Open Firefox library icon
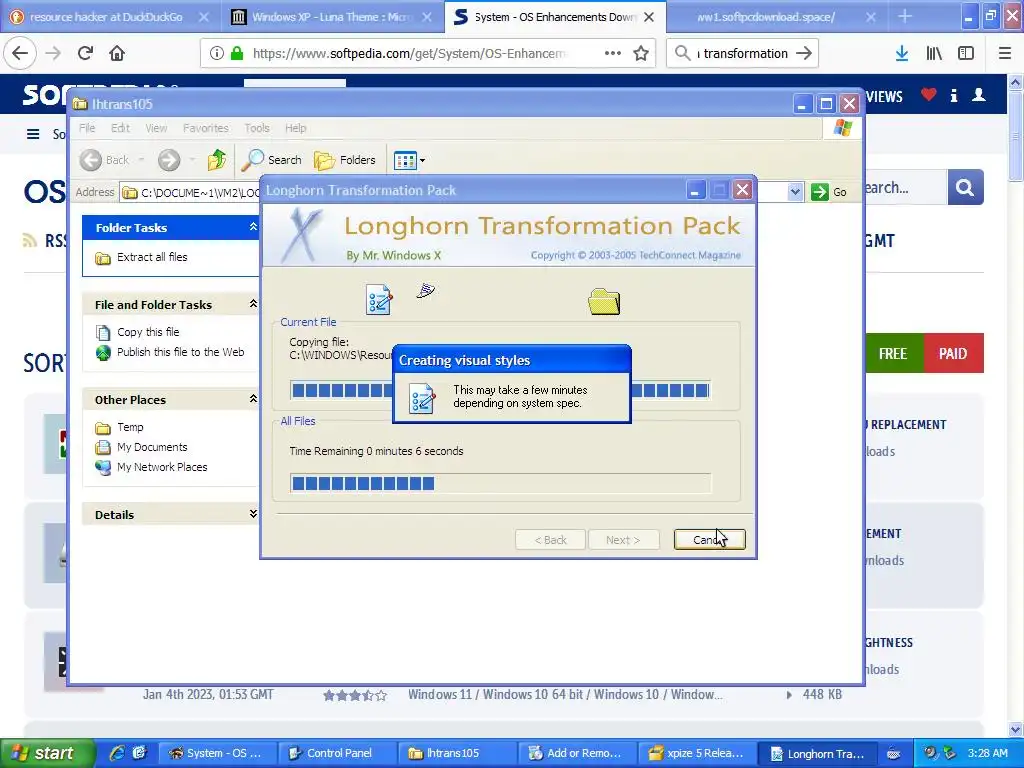Image resolution: width=1024 pixels, height=768 pixels. [934, 54]
